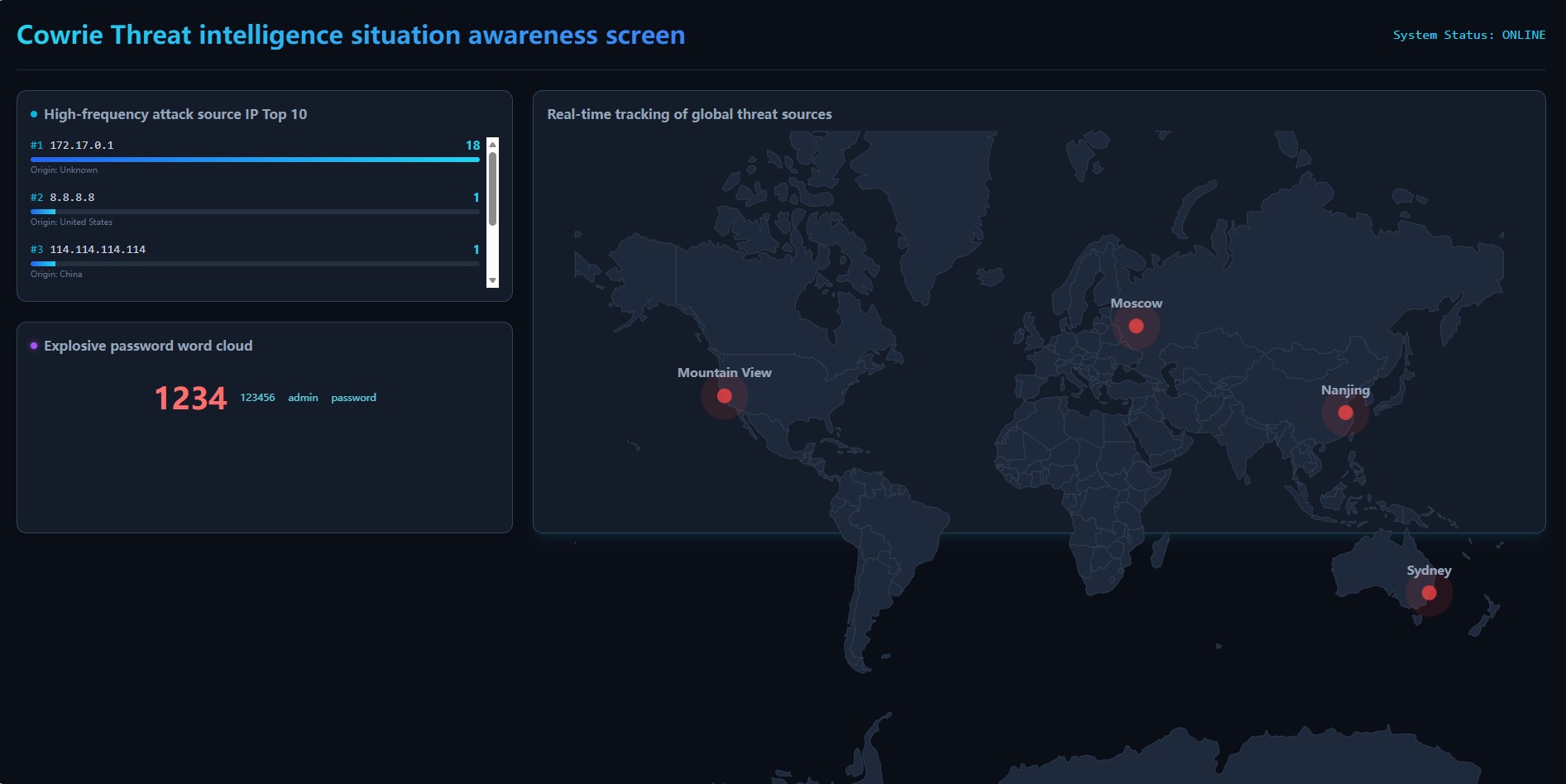Screen dimensions: 1566x784
Task: Click the 'Real-time tracking of global threat sources' title
Action: point(690,114)
